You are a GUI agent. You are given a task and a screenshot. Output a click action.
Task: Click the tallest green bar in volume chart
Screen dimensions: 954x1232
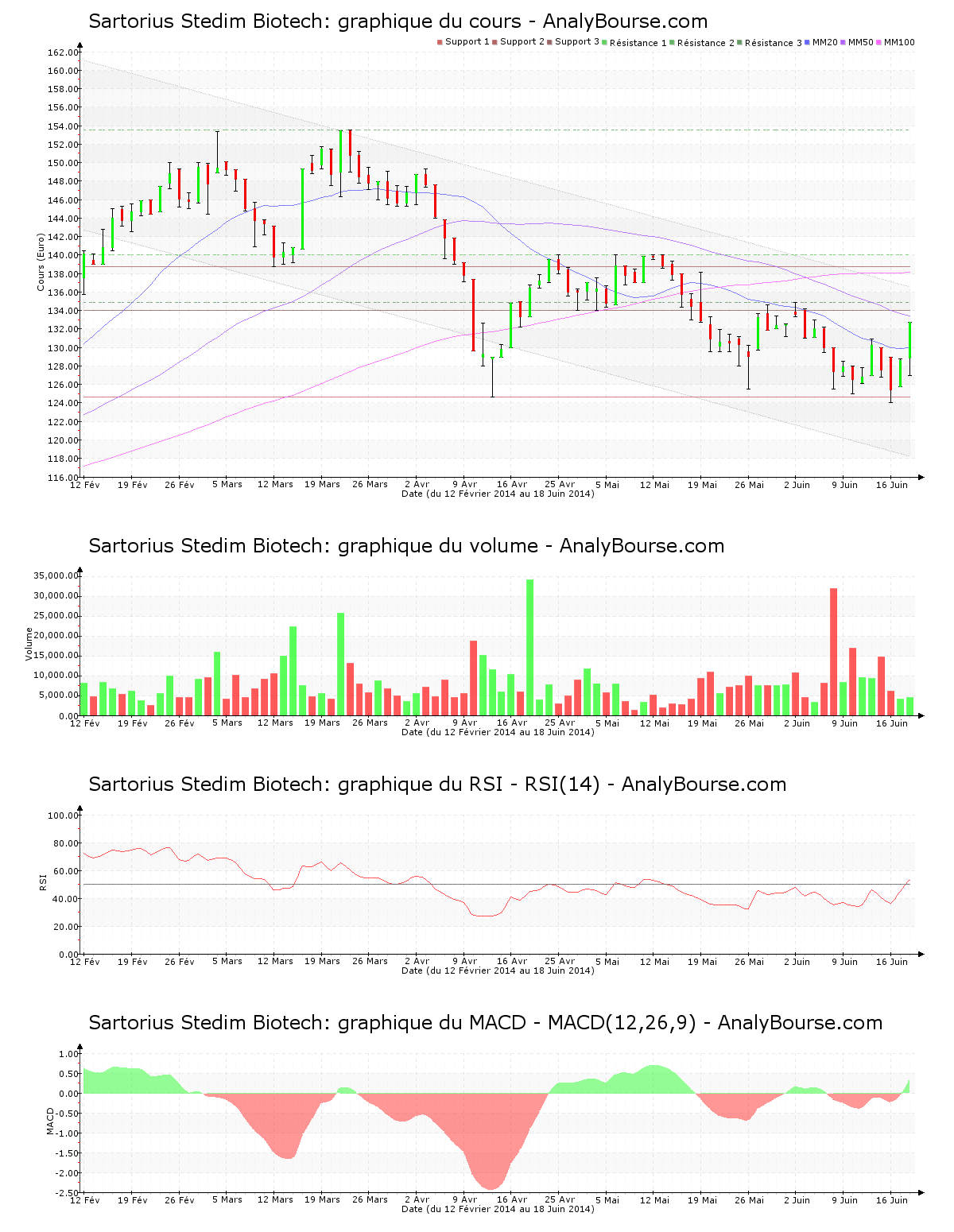coord(530,648)
